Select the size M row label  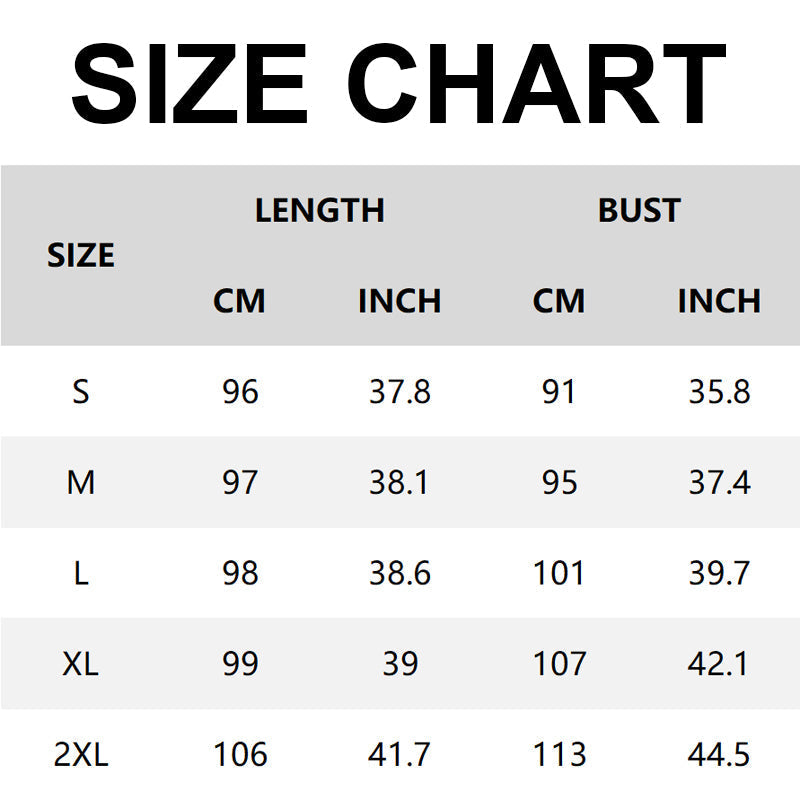tap(81, 483)
